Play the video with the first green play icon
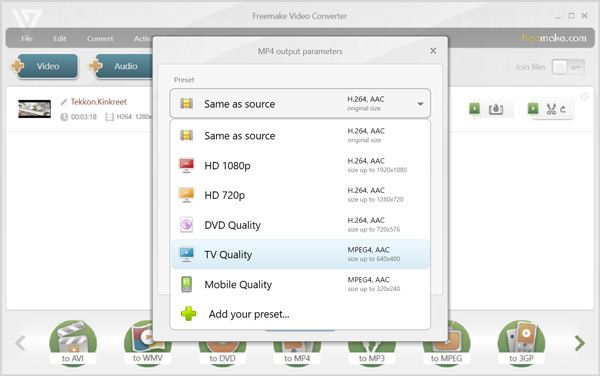600x376 pixels. tap(474, 109)
